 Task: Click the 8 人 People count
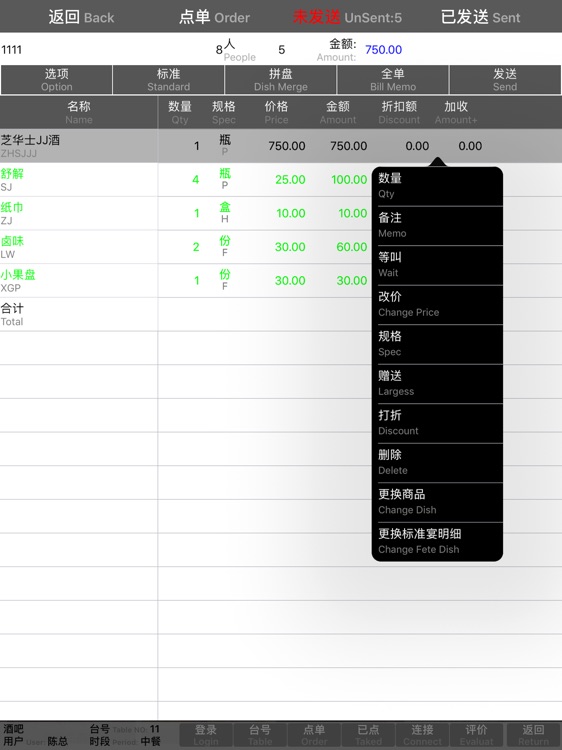click(235, 50)
